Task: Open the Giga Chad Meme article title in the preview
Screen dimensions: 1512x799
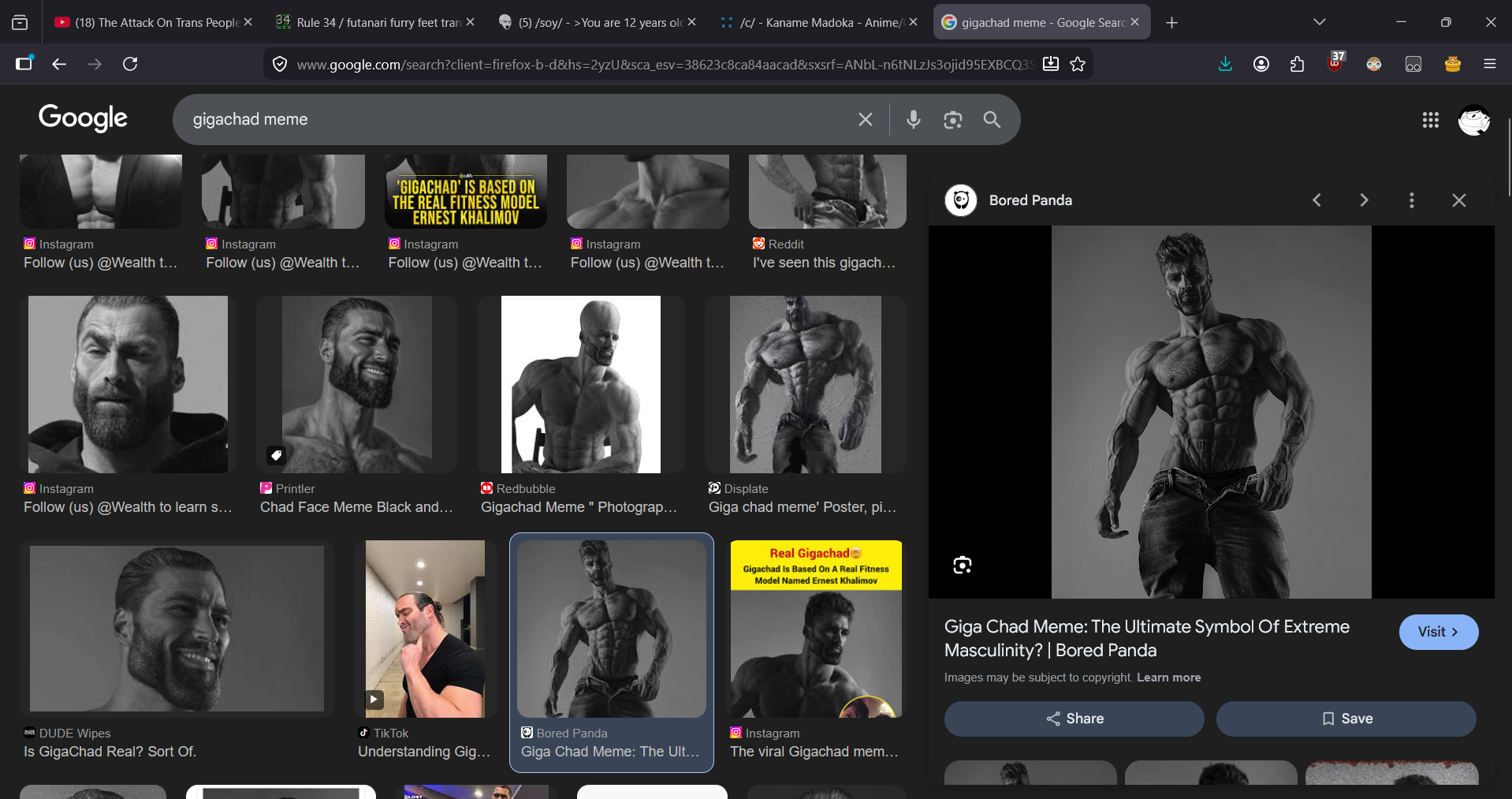Action: [x=1147, y=638]
